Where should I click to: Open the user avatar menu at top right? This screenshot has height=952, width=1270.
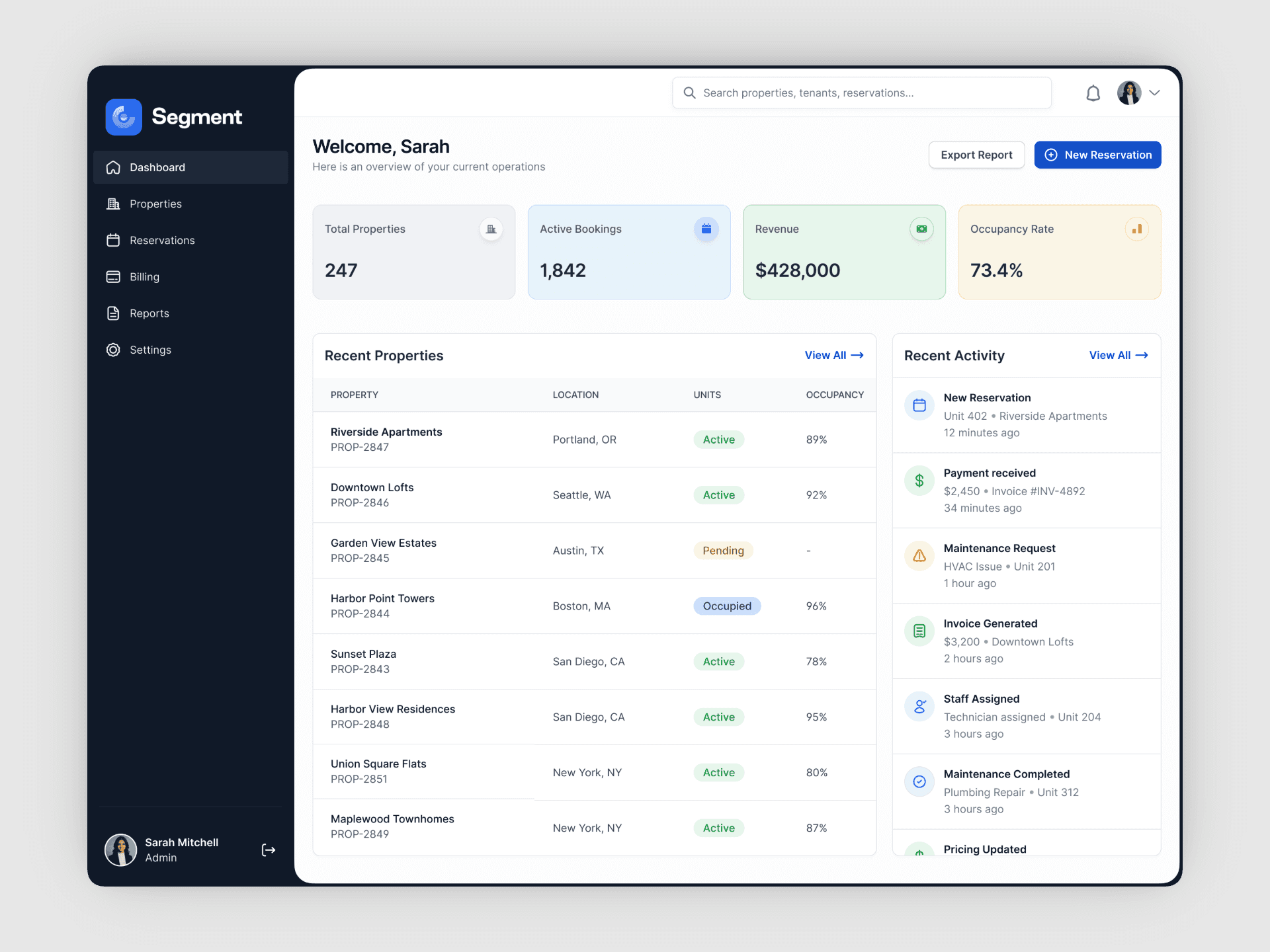pyautogui.click(x=1129, y=93)
